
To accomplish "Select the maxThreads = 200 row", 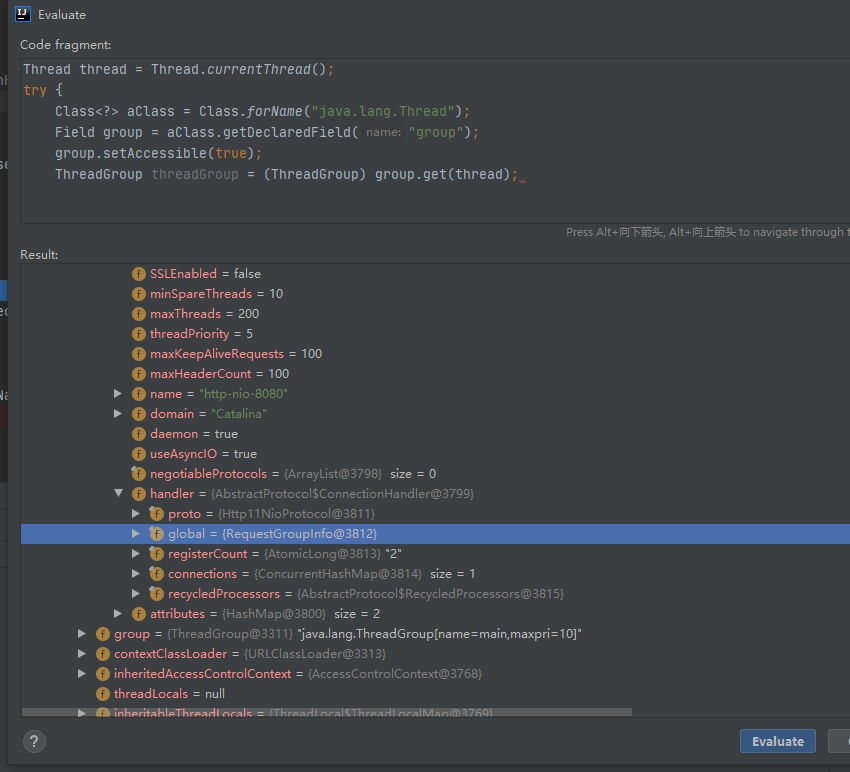I will click(x=435, y=314).
